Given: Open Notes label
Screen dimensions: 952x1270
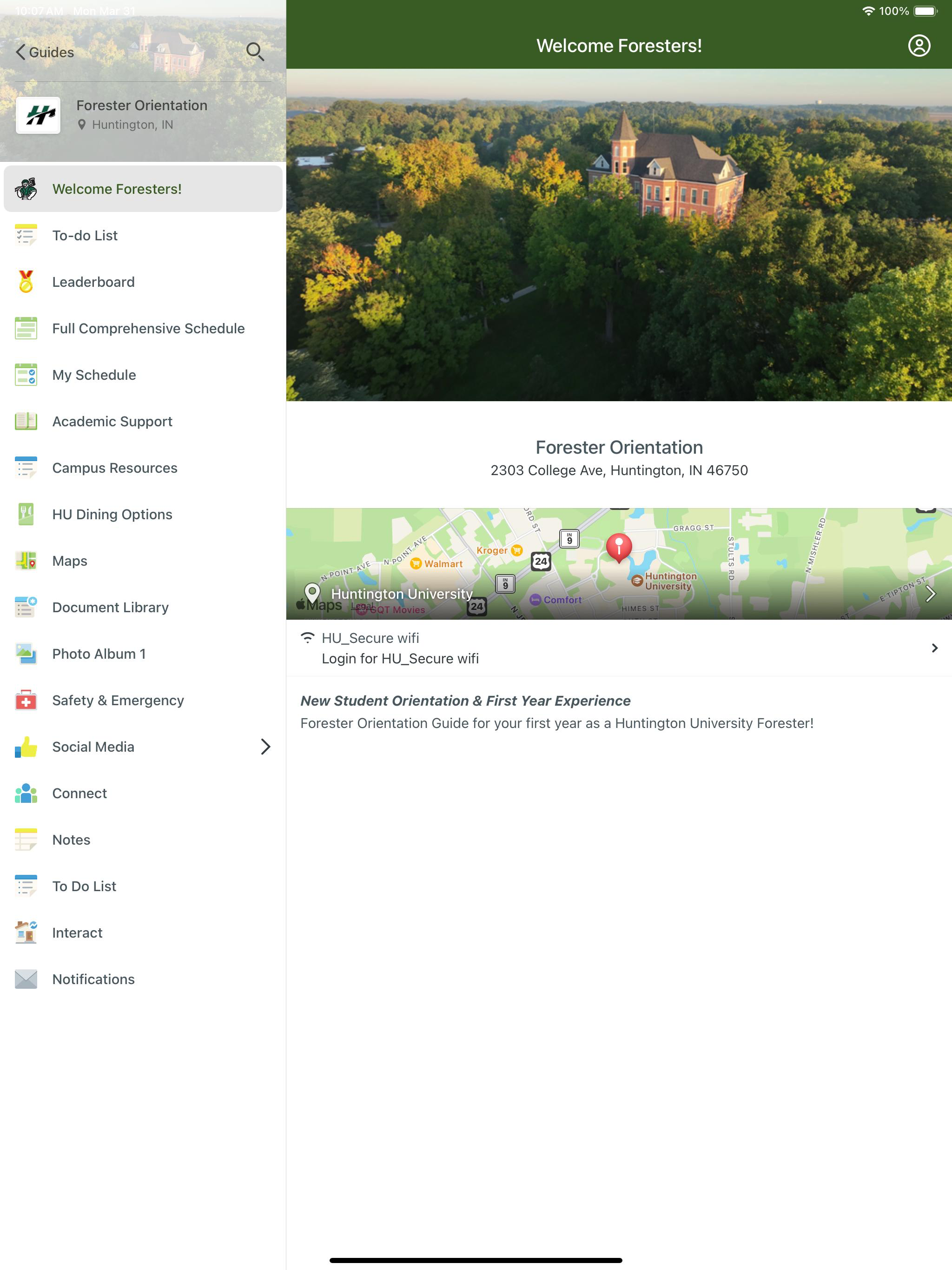Looking at the screenshot, I should coord(71,840).
